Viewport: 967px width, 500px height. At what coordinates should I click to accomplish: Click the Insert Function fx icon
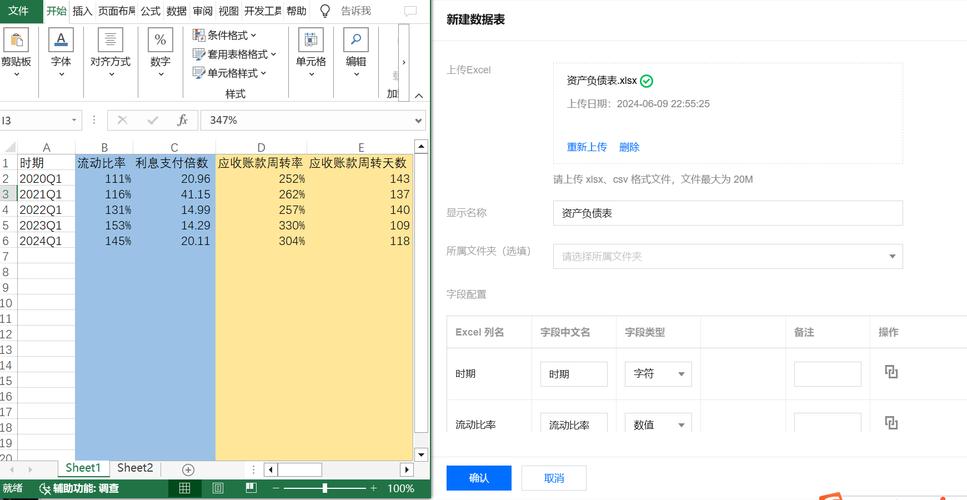pos(183,120)
